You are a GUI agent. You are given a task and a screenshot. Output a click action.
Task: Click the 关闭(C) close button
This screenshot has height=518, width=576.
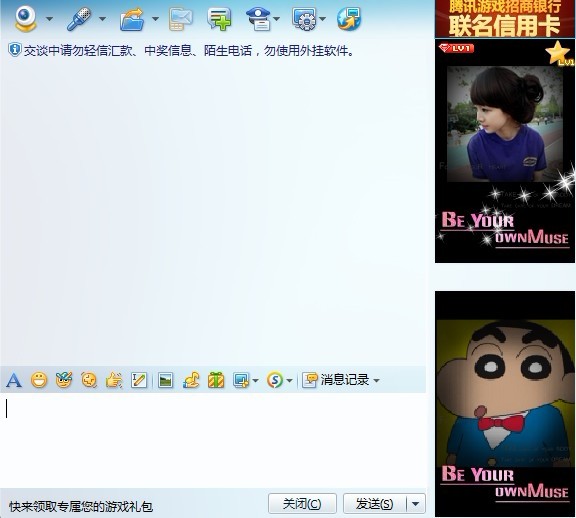pos(302,504)
